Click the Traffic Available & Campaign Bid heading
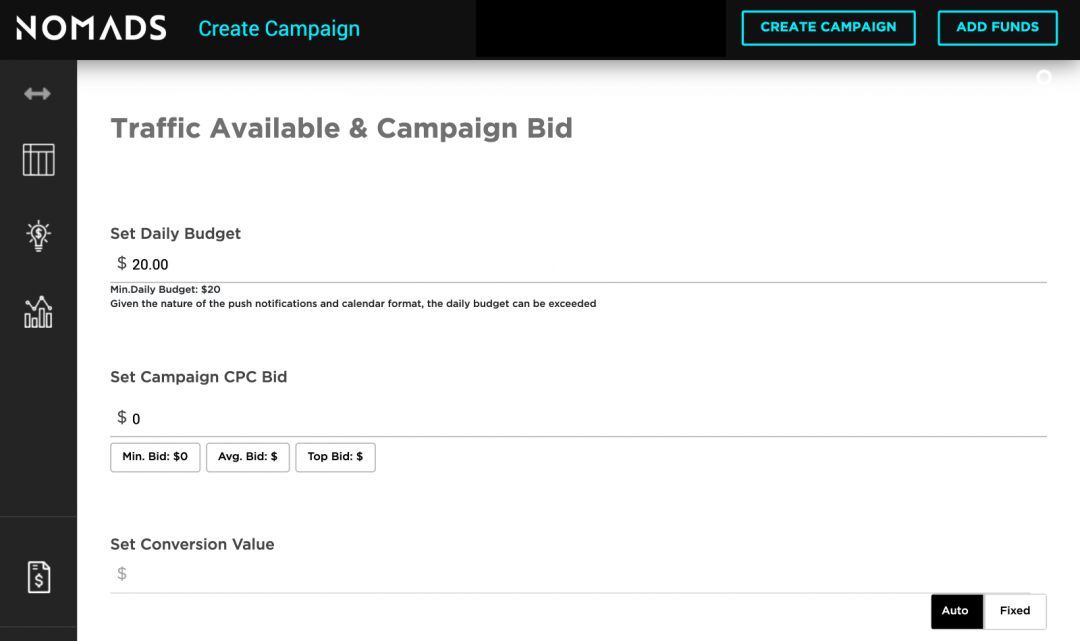This screenshot has width=1080, height=641. [341, 128]
